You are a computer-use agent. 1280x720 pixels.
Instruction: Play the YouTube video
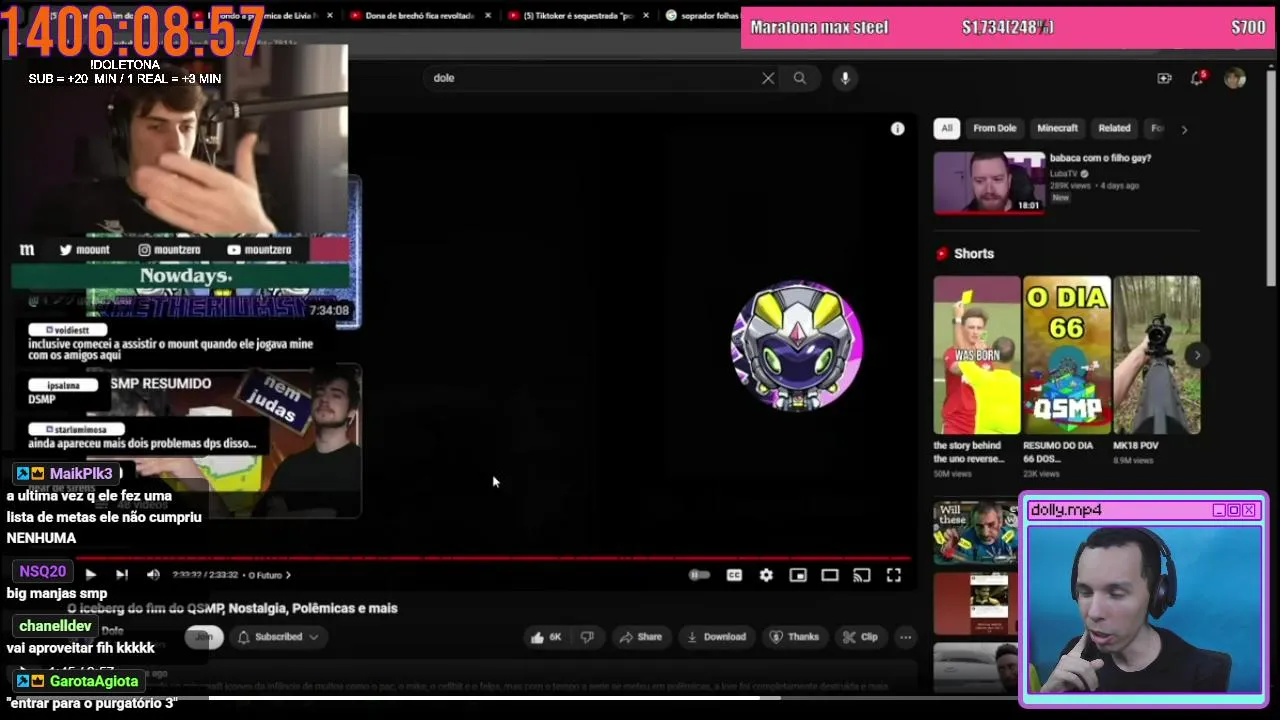click(x=90, y=575)
